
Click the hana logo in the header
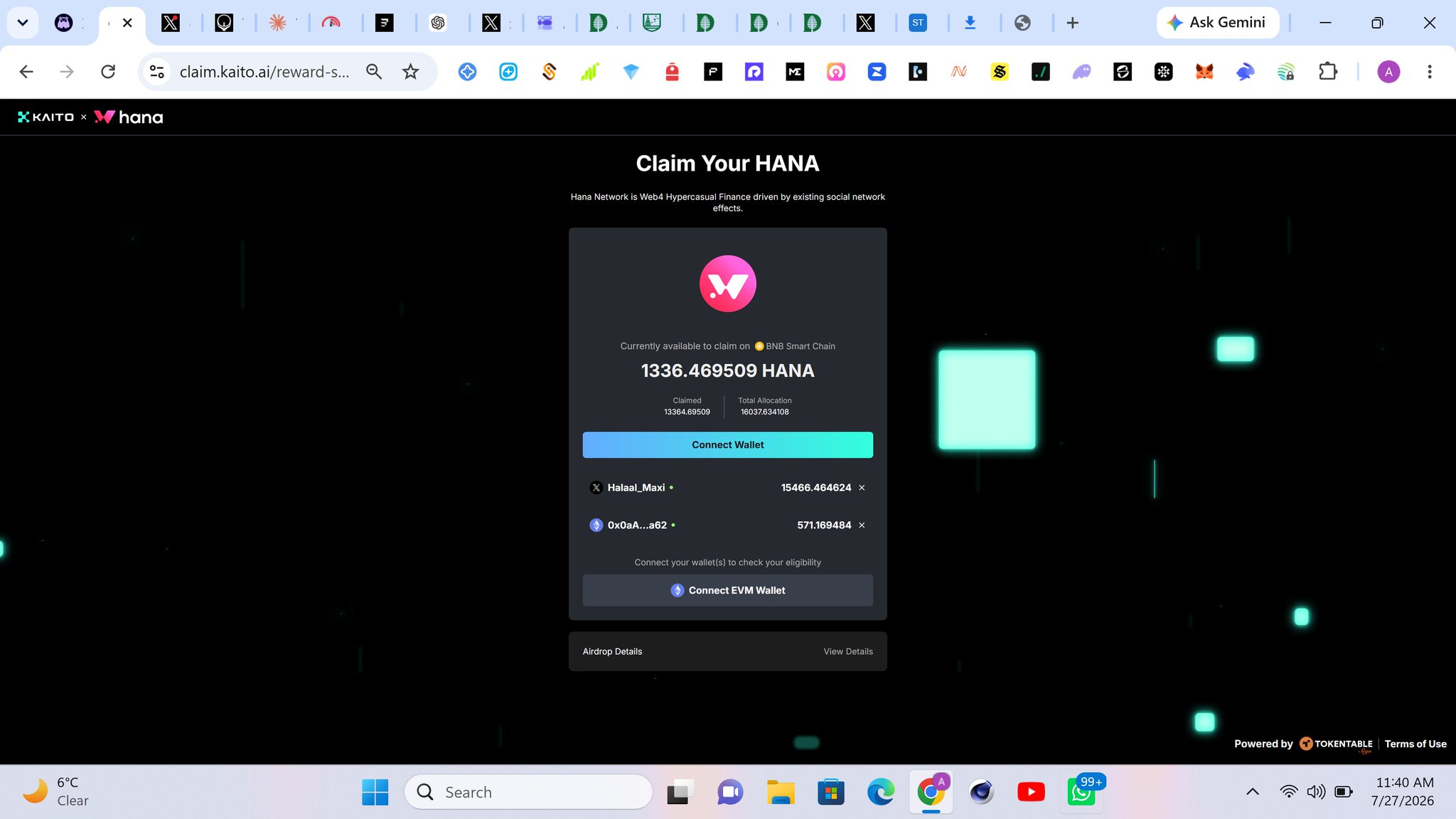(x=129, y=117)
